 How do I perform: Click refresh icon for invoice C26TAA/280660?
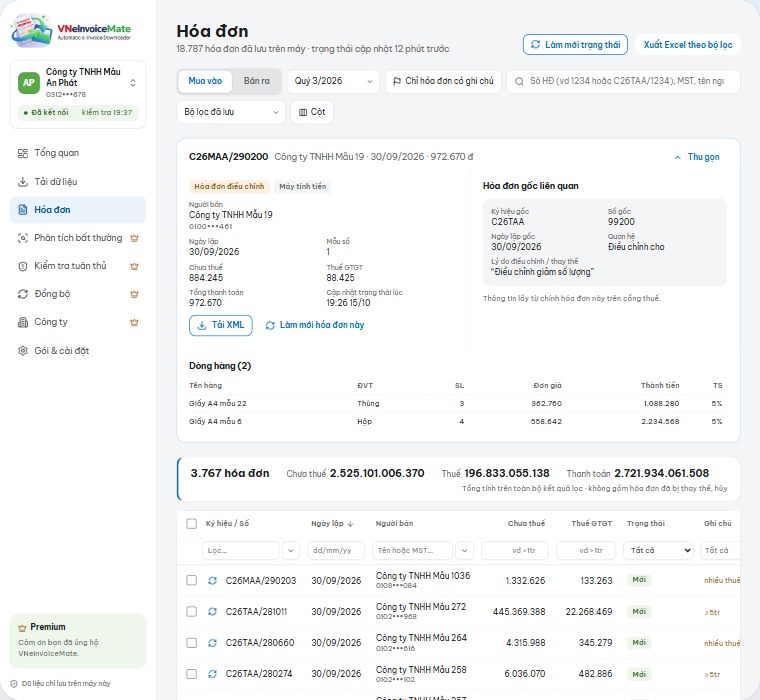212,643
